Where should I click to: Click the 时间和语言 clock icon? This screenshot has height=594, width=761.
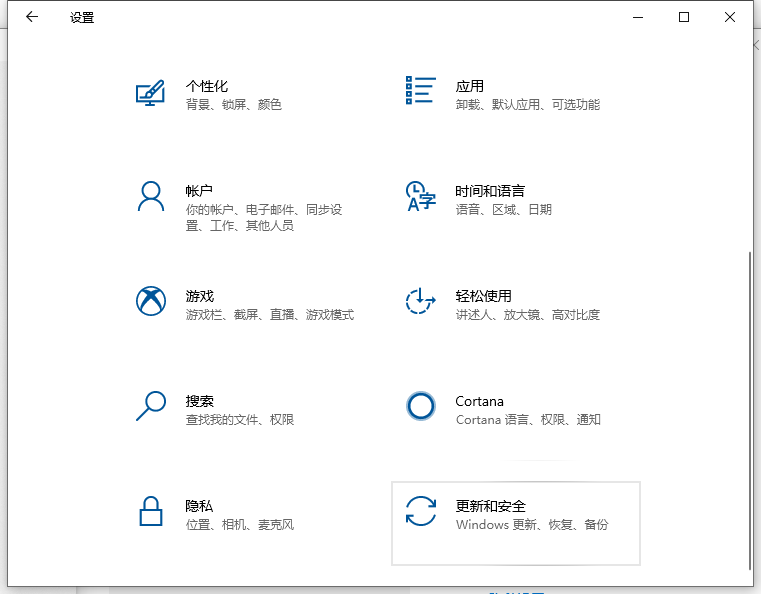pos(420,196)
